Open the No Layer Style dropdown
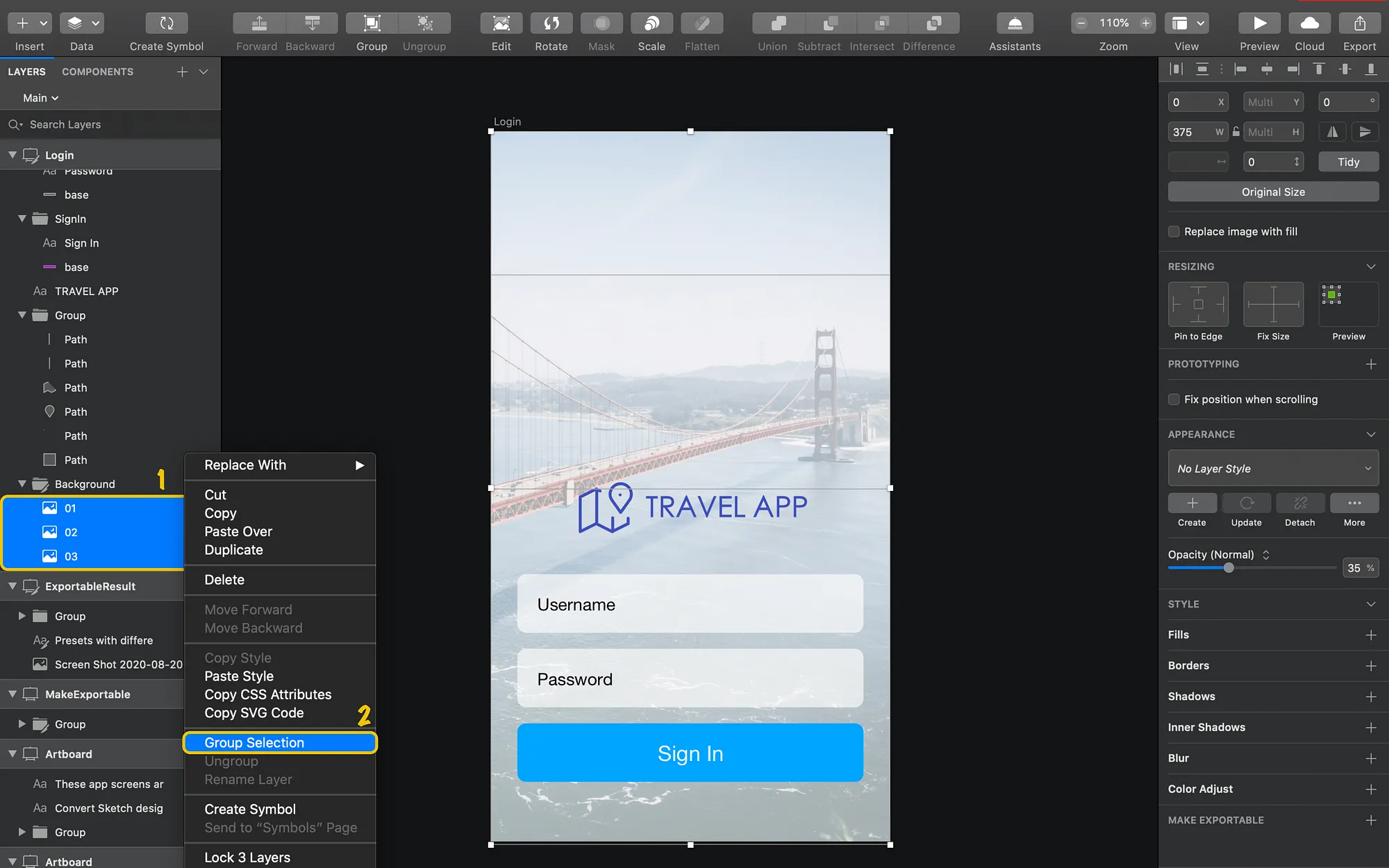The image size is (1389, 868). click(1273, 469)
